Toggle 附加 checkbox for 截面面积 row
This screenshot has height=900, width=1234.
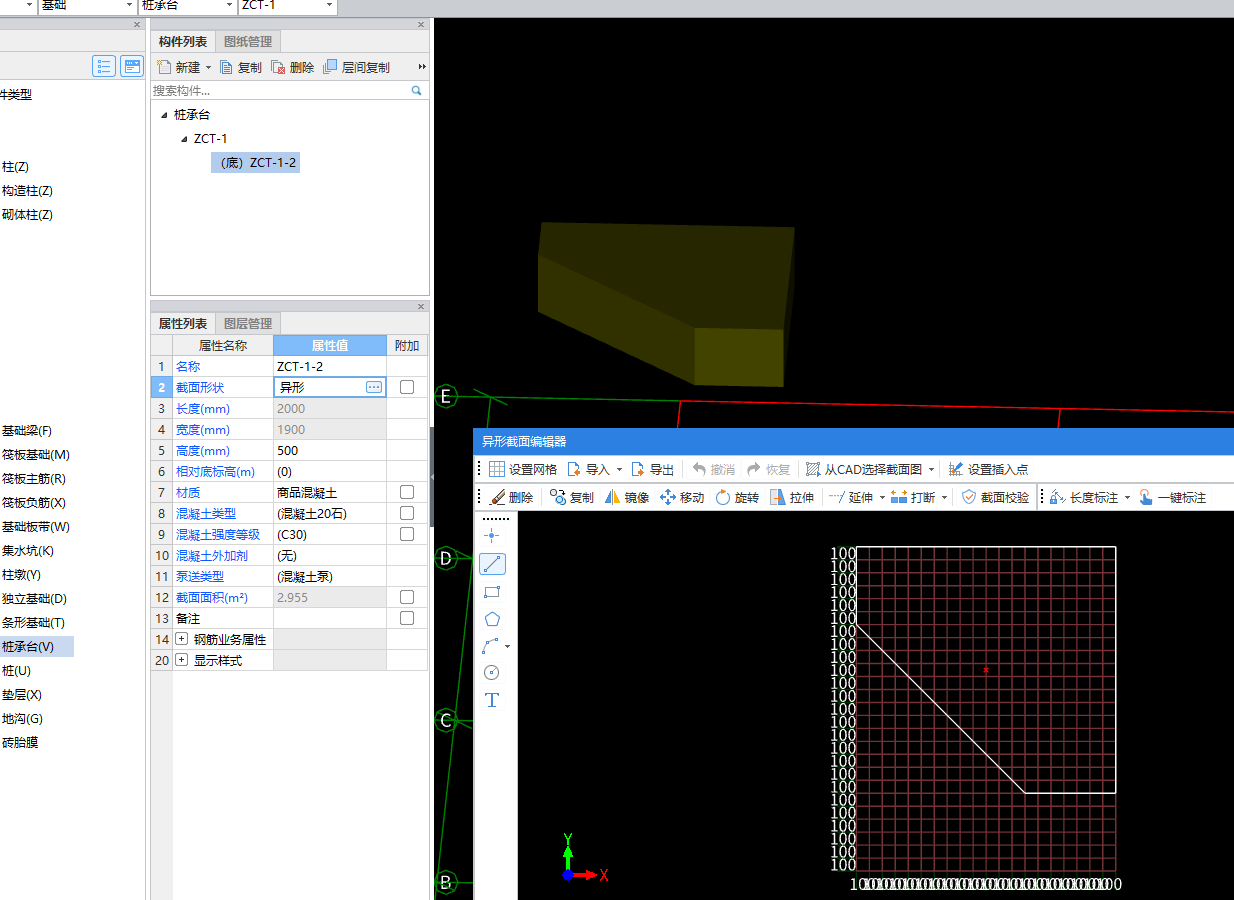(407, 597)
